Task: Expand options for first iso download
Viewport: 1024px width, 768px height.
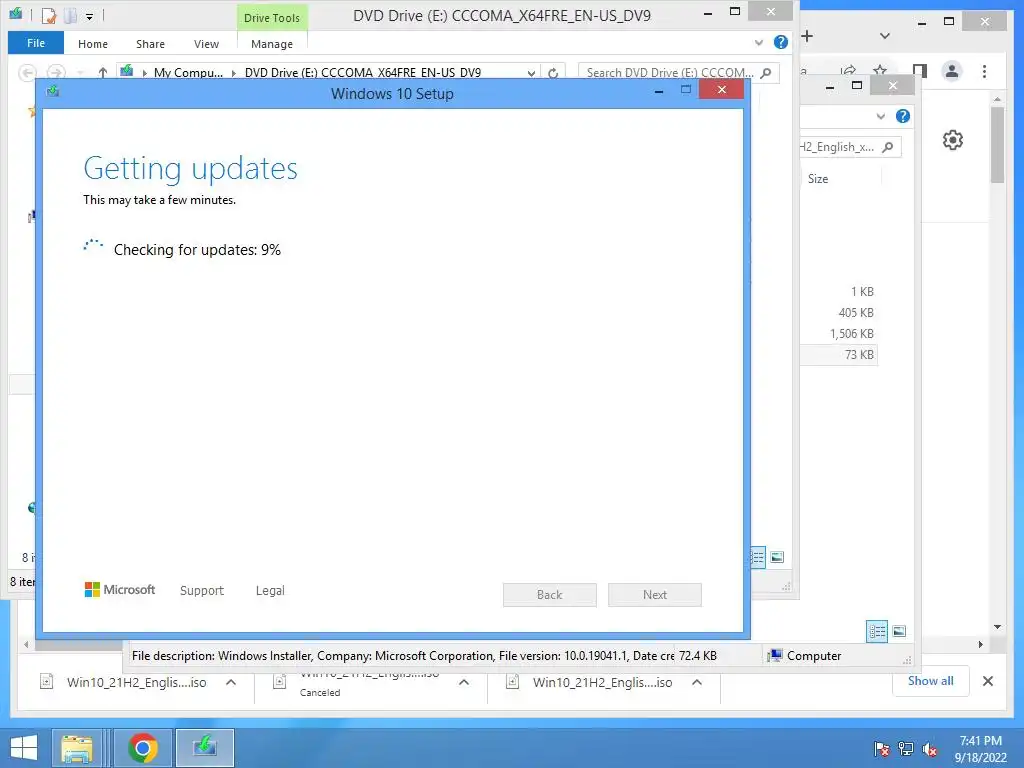Action: (231, 682)
